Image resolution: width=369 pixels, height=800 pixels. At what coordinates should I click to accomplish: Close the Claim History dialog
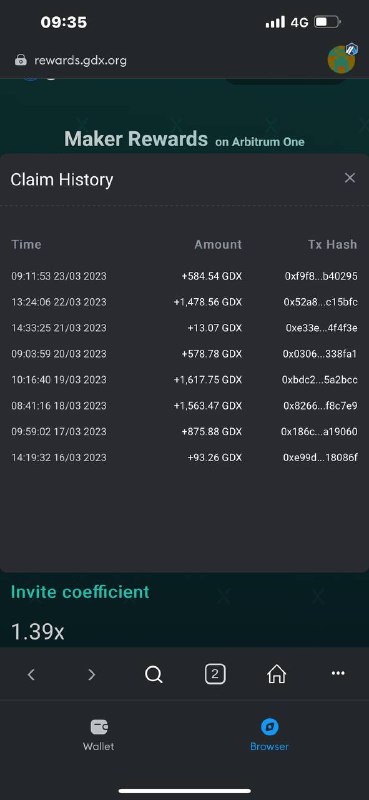tap(350, 178)
